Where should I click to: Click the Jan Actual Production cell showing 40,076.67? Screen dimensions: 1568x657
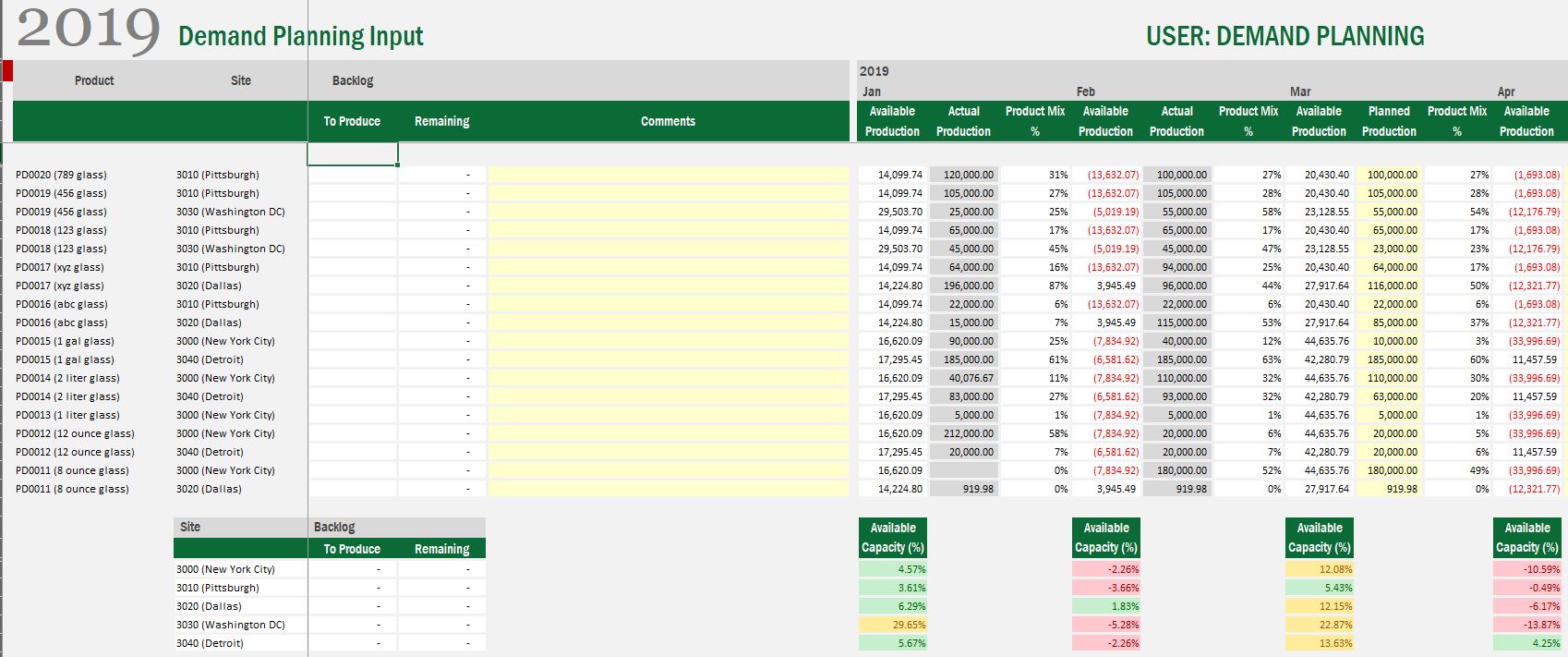(x=963, y=378)
